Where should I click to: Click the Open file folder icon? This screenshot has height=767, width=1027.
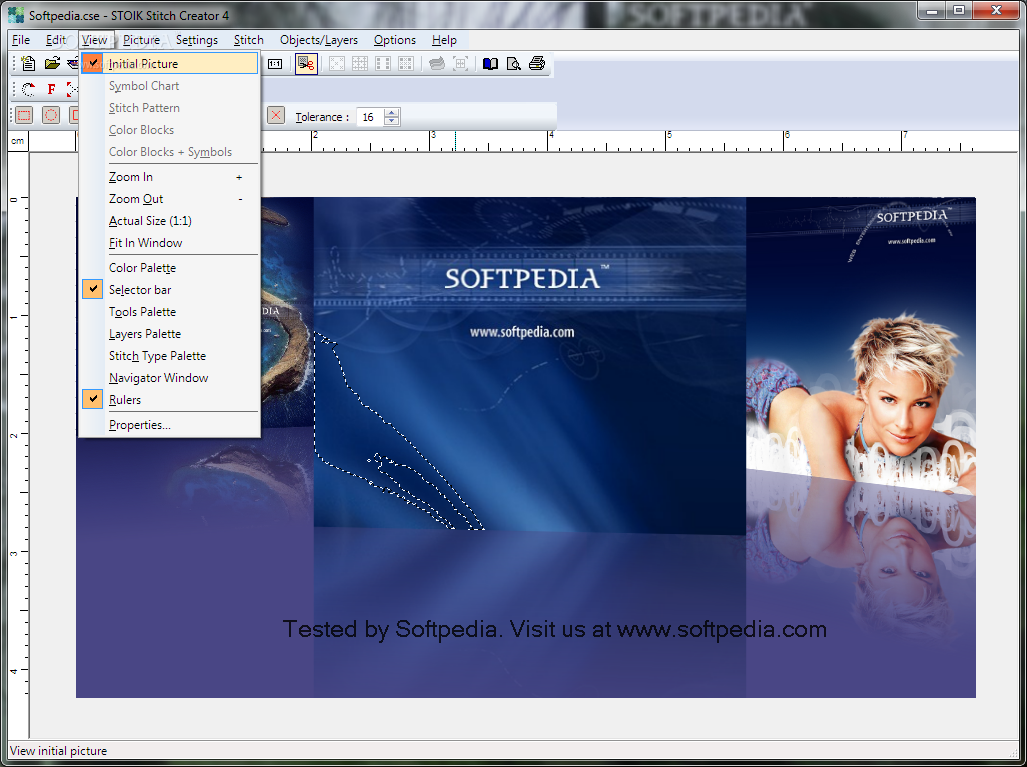[x=52, y=64]
